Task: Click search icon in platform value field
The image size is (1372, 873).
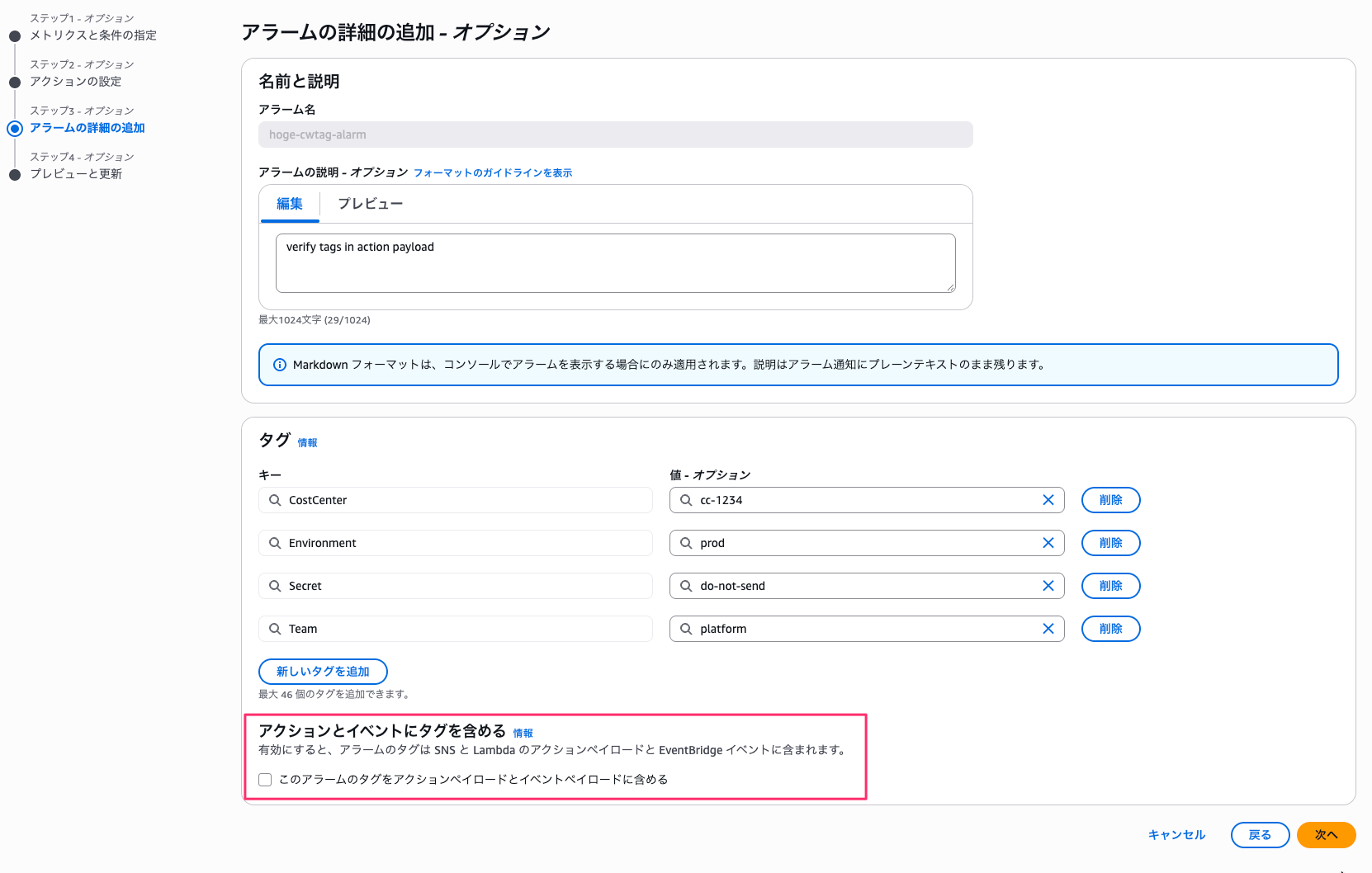Action: click(686, 629)
